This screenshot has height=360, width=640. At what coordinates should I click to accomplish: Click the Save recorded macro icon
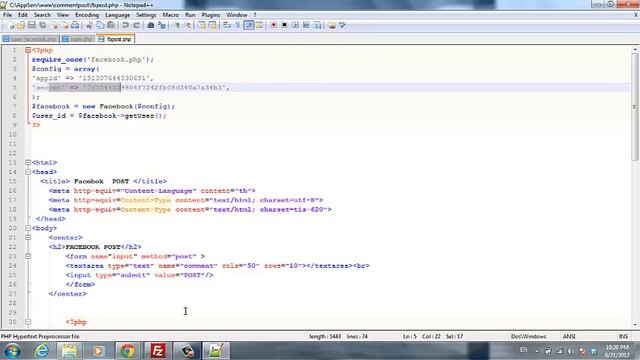pos(317,25)
